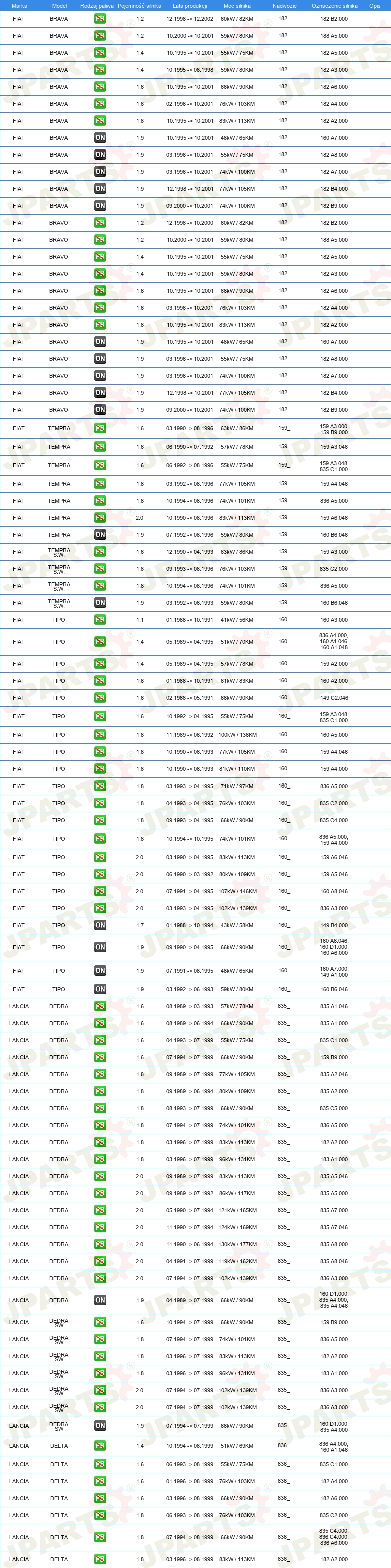The image size is (391, 1568).
Task: Click engine code 149 C2.046
Action: [334, 698]
